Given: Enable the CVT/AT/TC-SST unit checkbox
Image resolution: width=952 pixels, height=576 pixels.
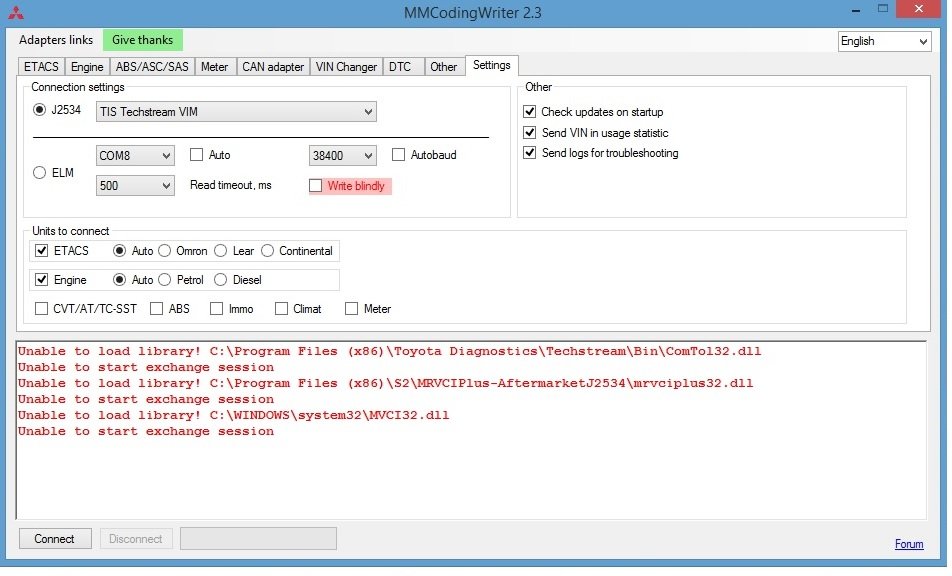Looking at the screenshot, I should tap(41, 309).
